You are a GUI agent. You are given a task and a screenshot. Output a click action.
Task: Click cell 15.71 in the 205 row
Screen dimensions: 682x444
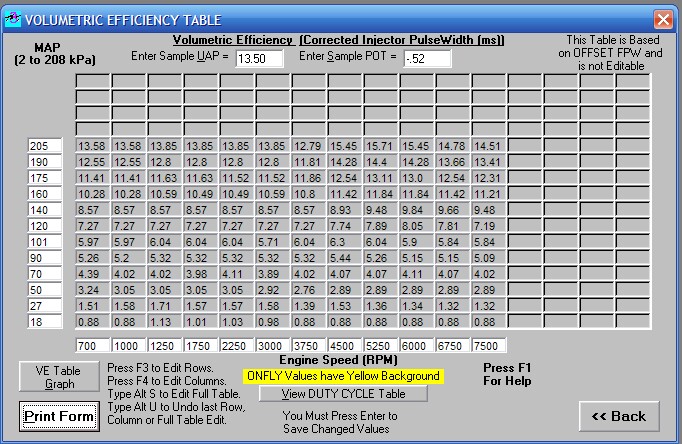tap(381, 146)
